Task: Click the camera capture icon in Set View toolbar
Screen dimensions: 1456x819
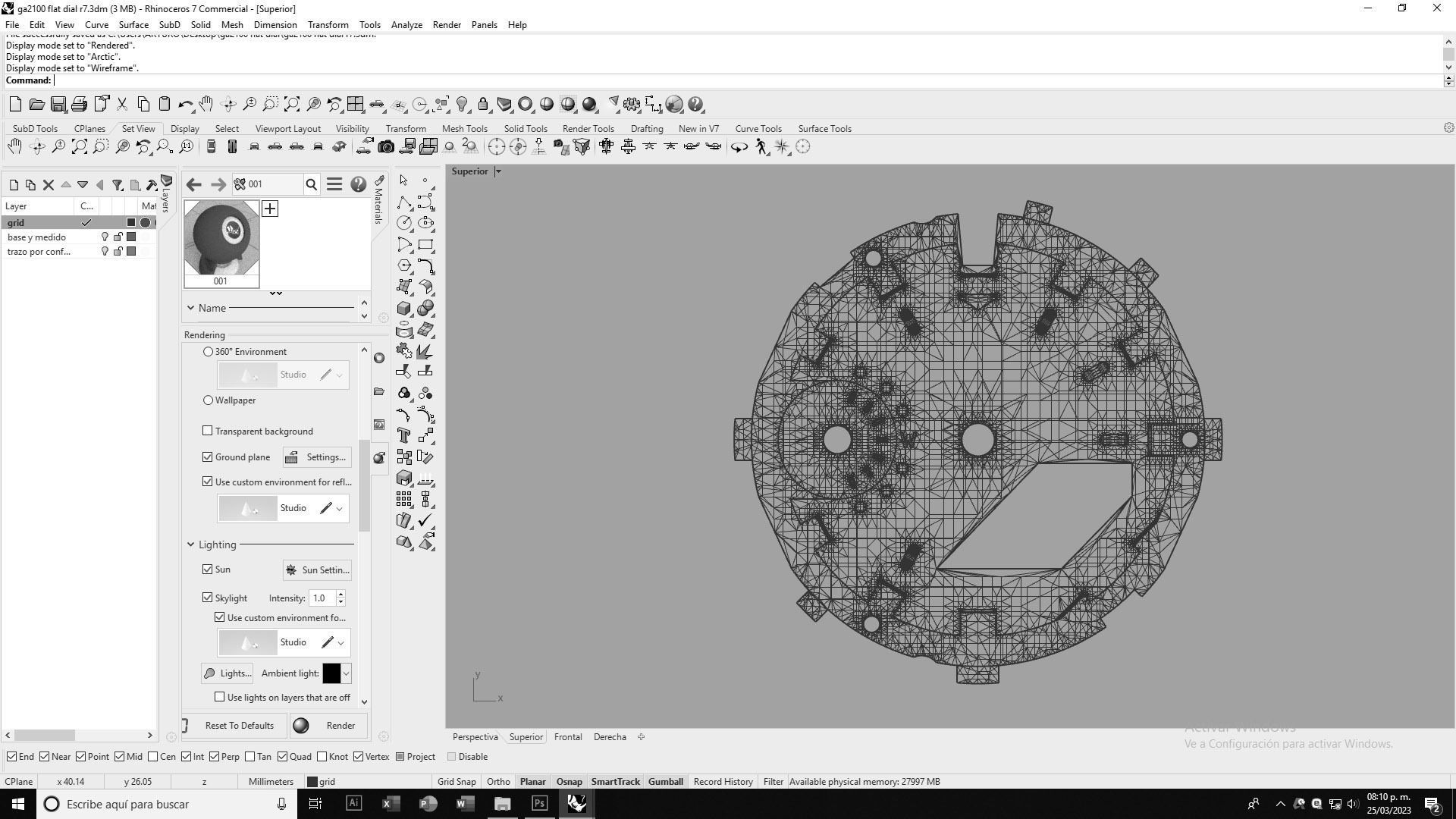Action: 386,147
